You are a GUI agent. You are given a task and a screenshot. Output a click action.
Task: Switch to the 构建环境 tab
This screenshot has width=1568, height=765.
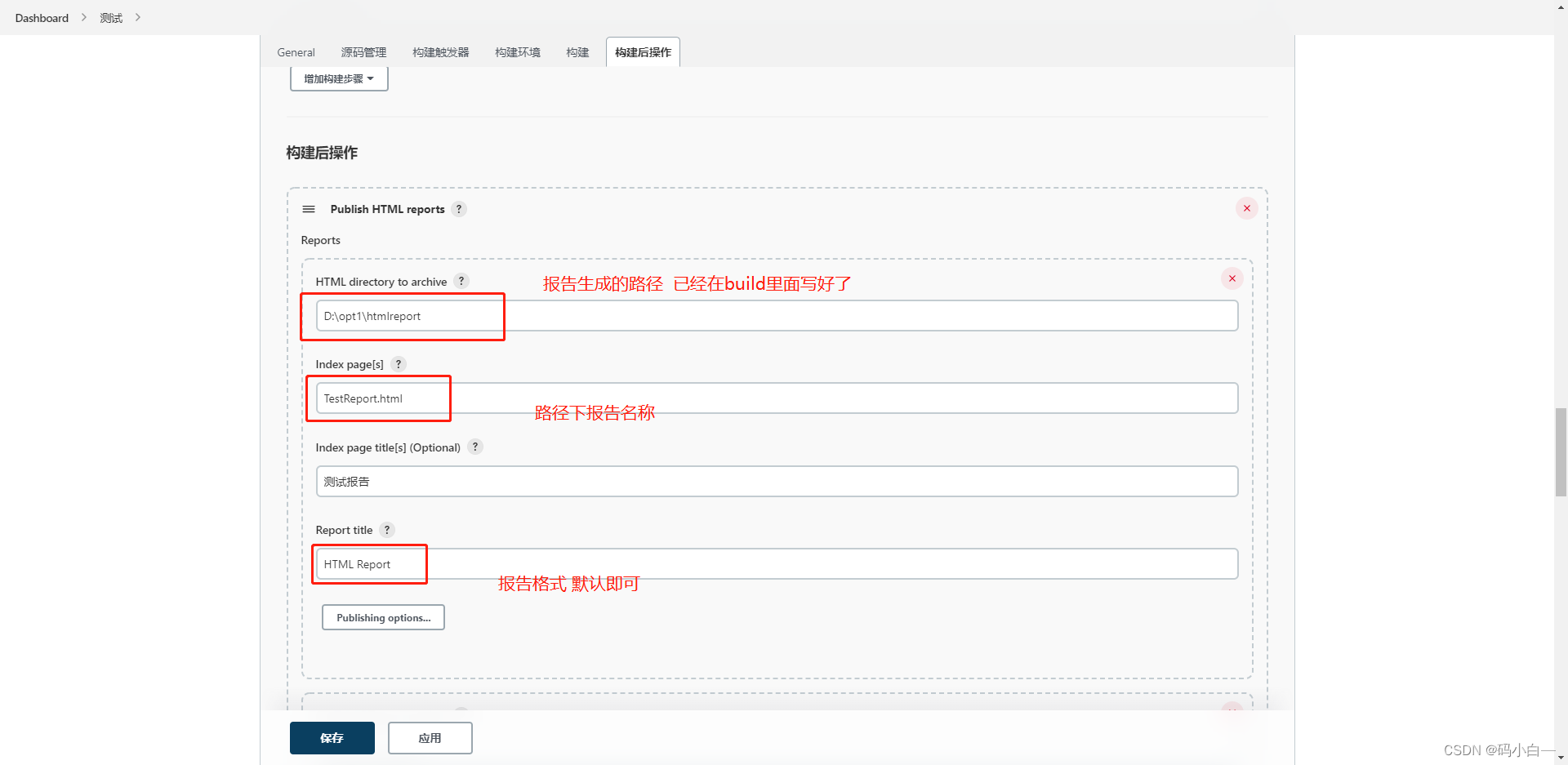point(516,51)
